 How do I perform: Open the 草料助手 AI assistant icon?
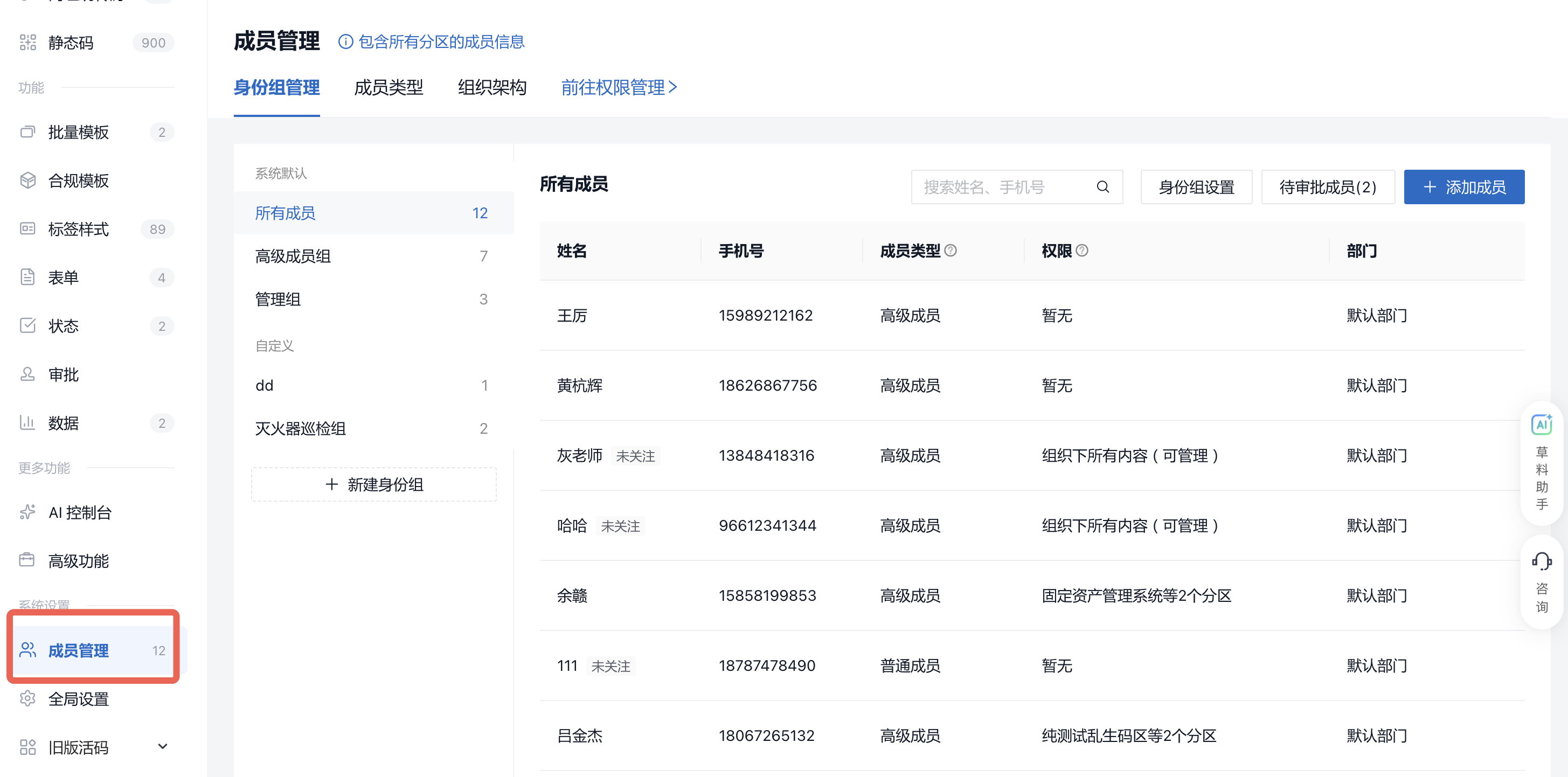pyautogui.click(x=1541, y=425)
